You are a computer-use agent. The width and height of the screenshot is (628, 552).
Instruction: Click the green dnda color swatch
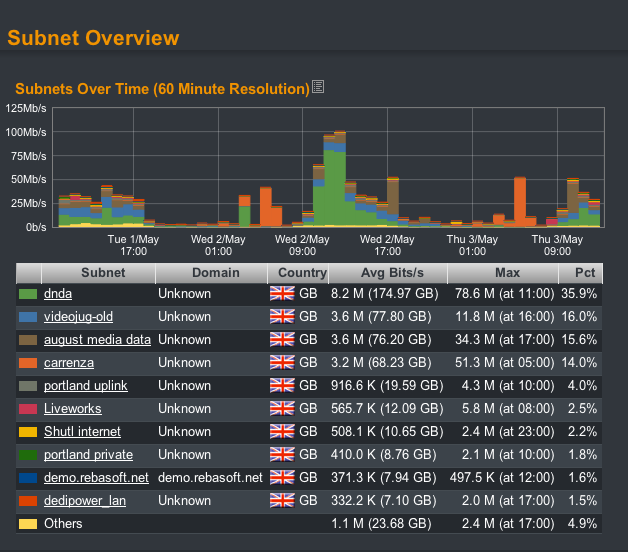(x=28, y=294)
